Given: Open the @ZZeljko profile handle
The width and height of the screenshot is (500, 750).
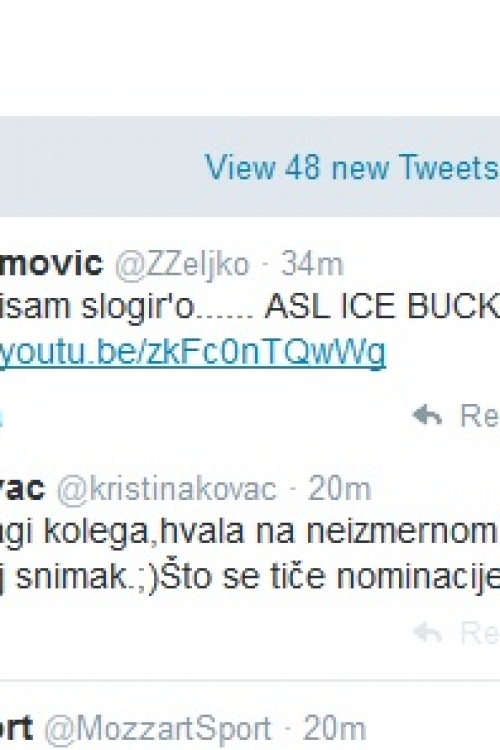Looking at the screenshot, I should pos(182,264).
